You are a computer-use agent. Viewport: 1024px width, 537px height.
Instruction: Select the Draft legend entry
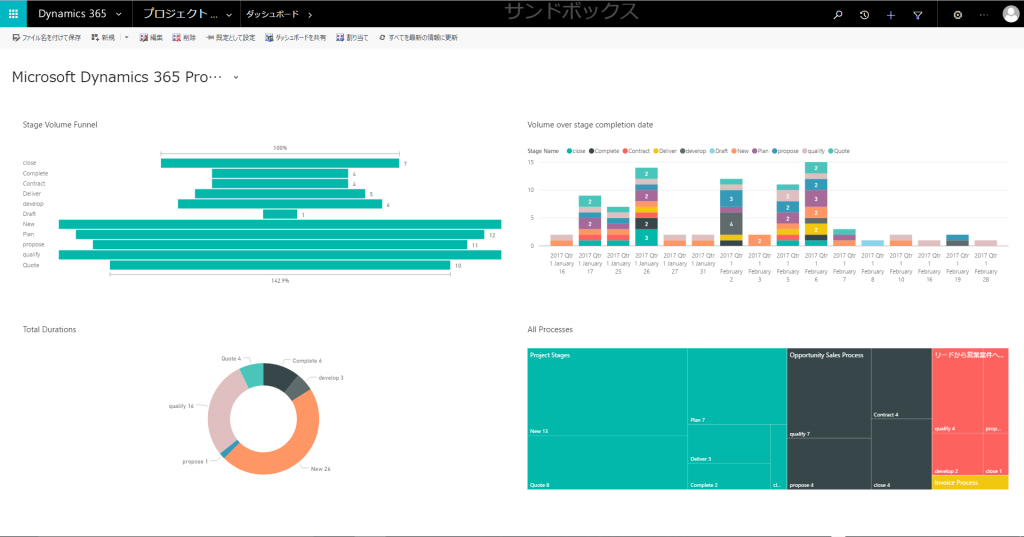click(718, 151)
